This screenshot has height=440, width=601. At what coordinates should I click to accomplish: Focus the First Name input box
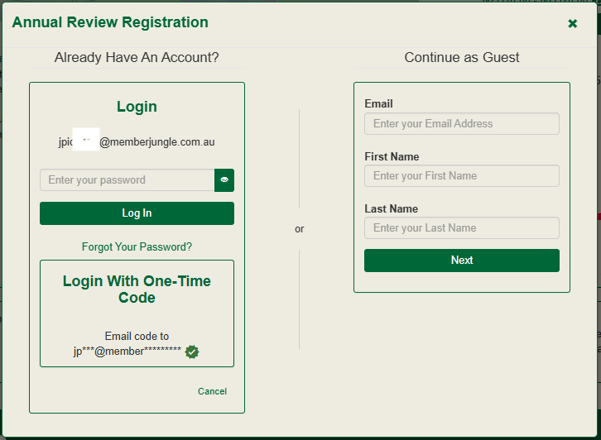click(x=461, y=176)
